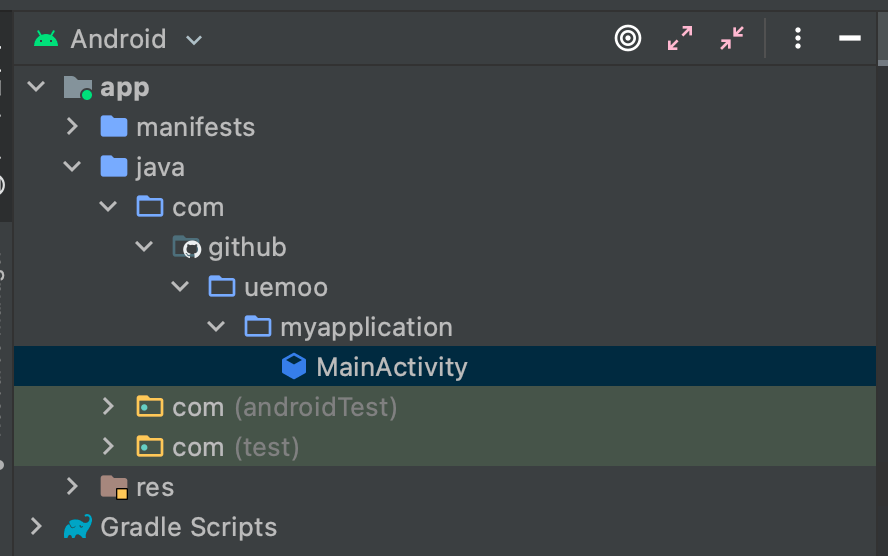Image resolution: width=888 pixels, height=556 pixels.
Task: Click the github folder icon
Action: 186,247
